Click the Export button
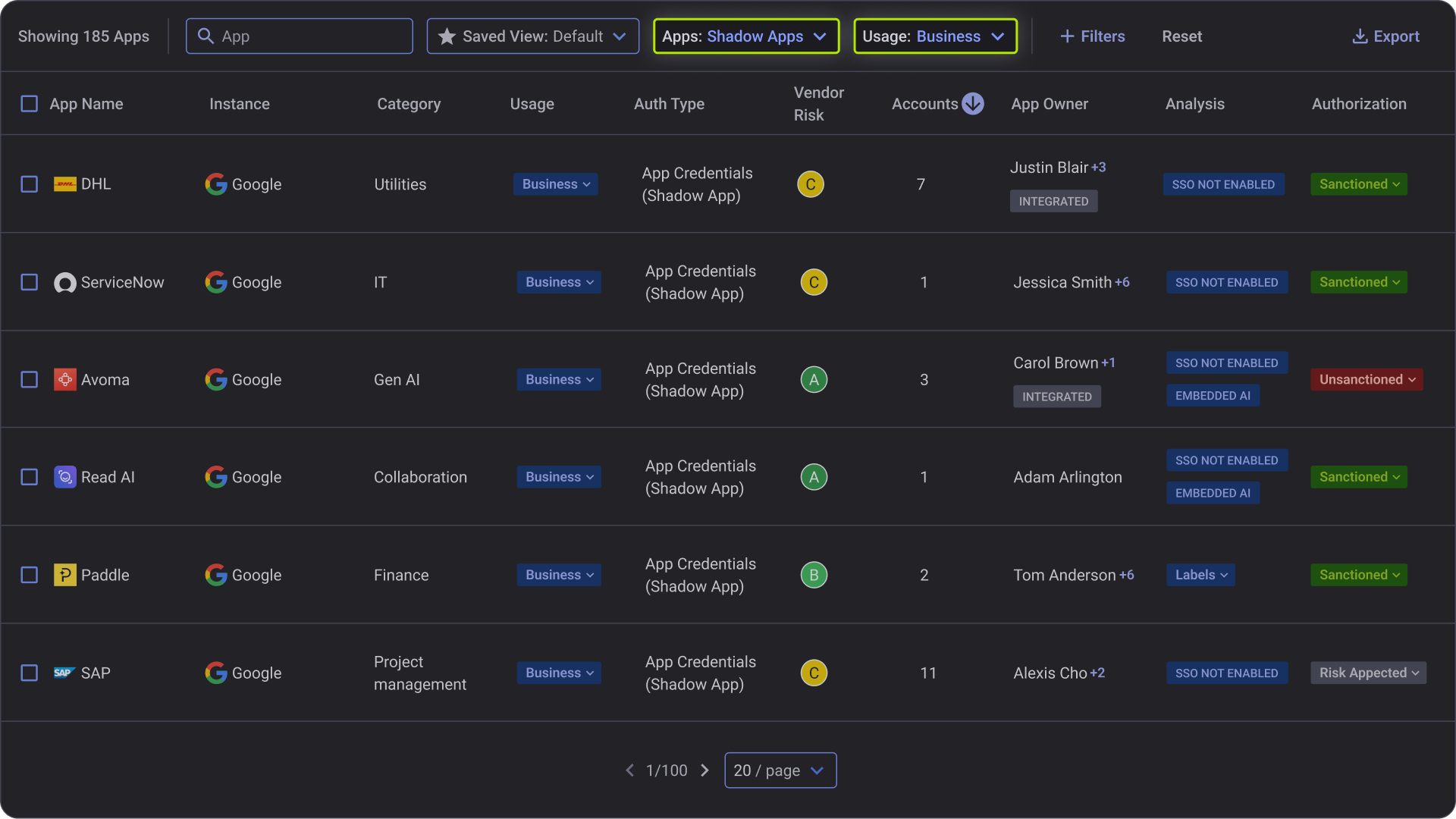 pos(1385,36)
